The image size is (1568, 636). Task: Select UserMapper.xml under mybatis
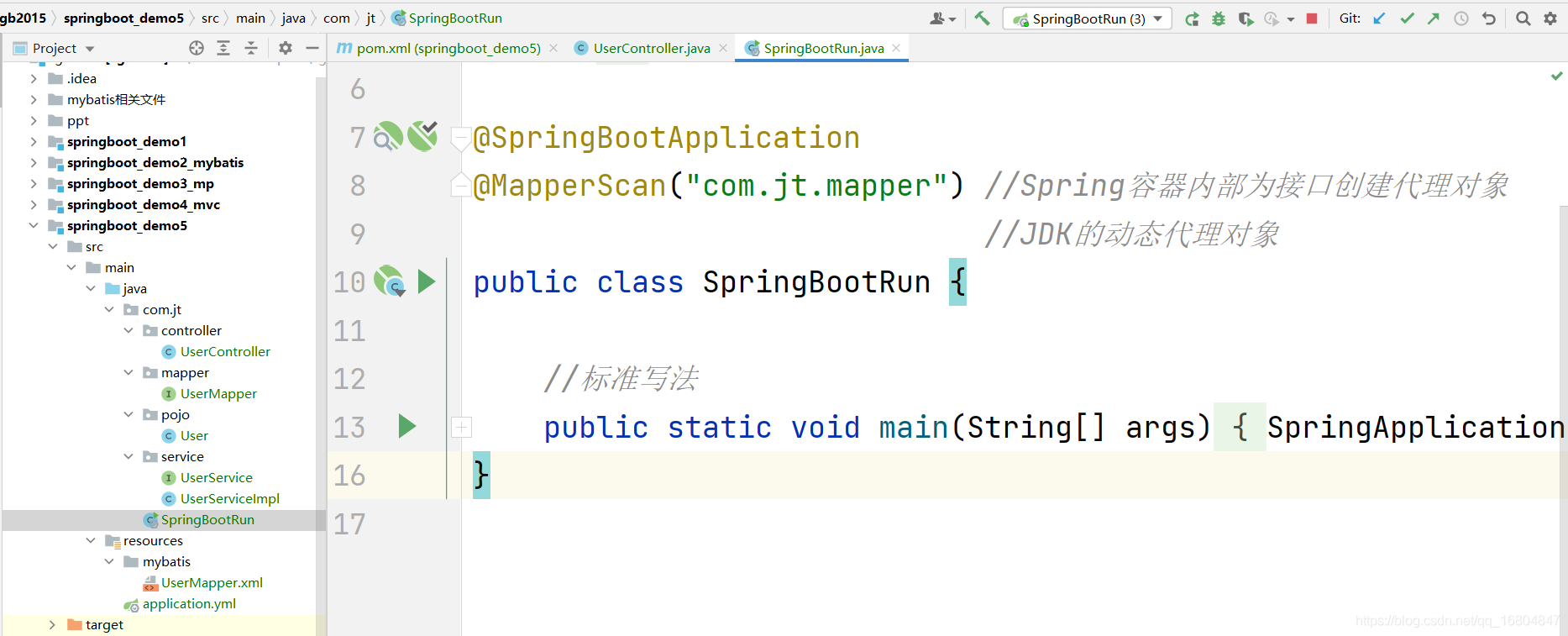pyautogui.click(x=212, y=582)
